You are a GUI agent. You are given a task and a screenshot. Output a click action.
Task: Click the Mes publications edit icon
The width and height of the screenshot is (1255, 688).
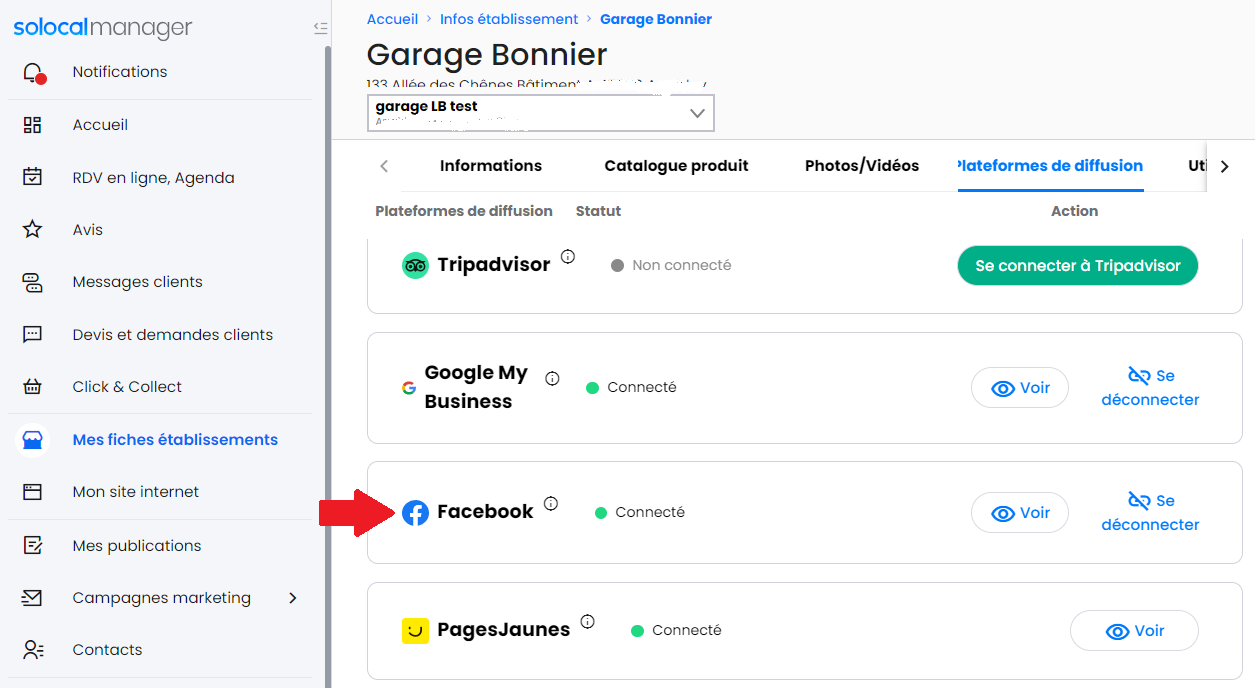(33, 546)
